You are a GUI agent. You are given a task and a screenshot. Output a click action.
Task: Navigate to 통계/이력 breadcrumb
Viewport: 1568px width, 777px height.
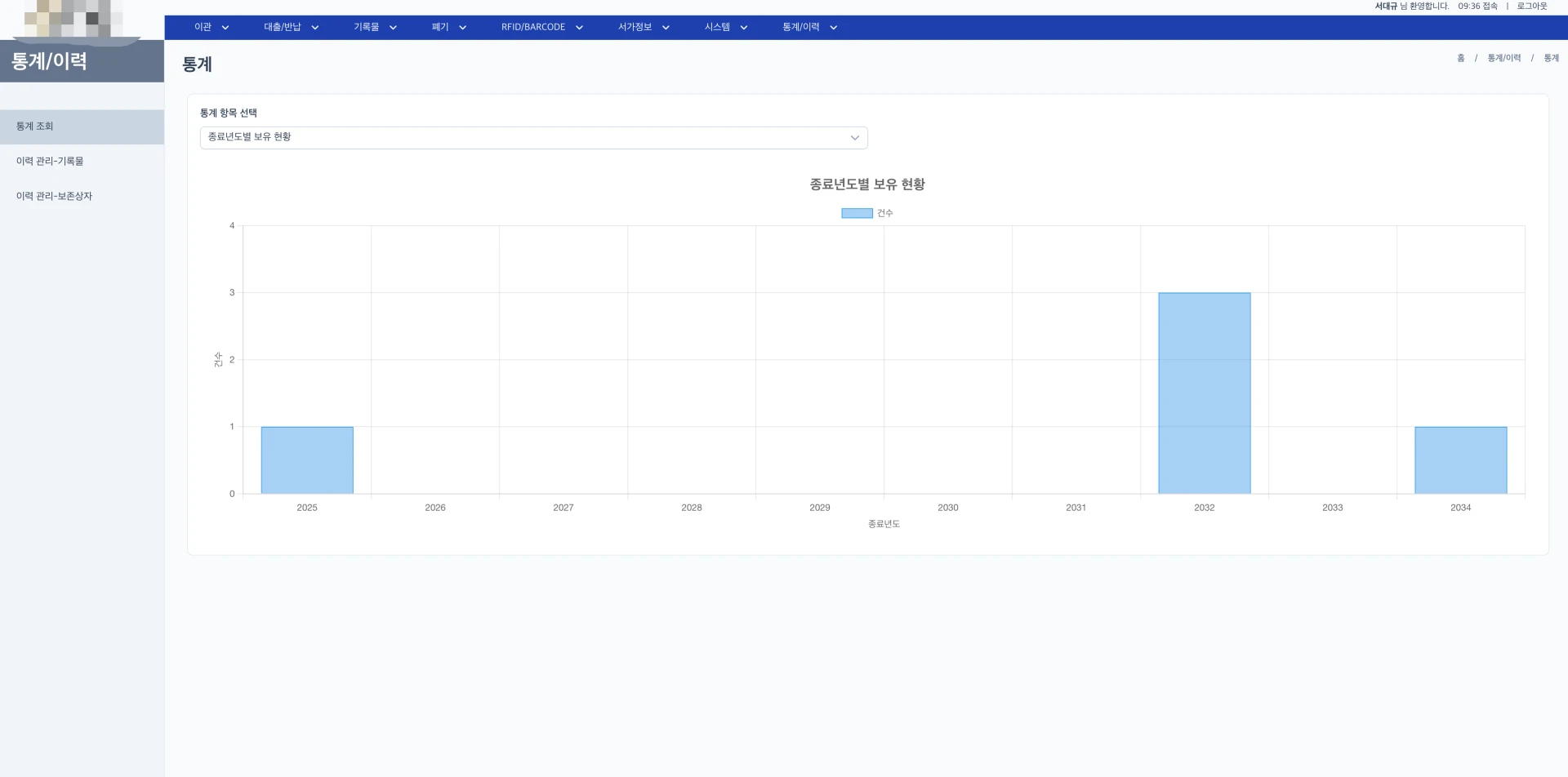(1503, 58)
